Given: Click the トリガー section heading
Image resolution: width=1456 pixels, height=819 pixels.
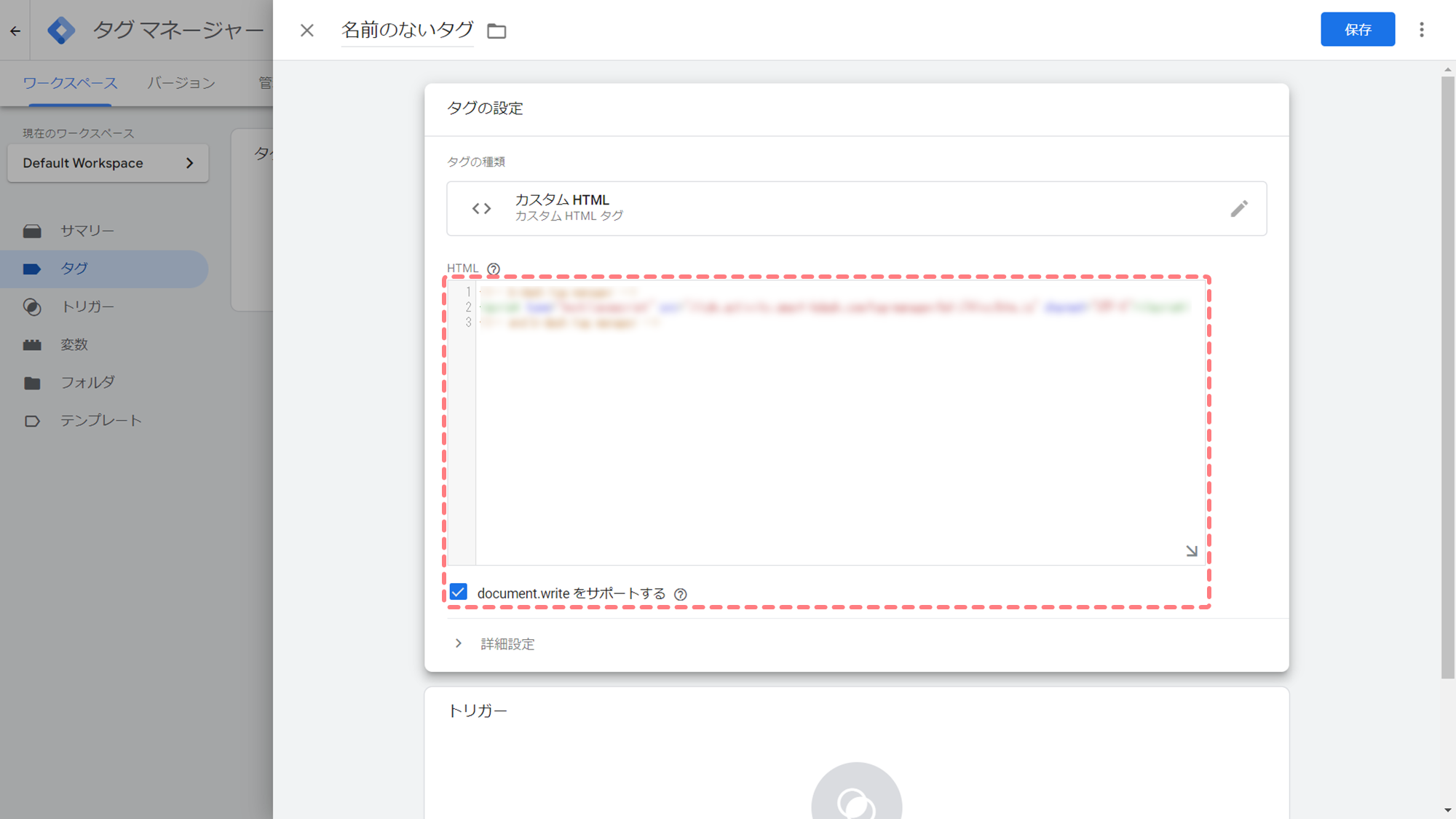Looking at the screenshot, I should pyautogui.click(x=477, y=711).
